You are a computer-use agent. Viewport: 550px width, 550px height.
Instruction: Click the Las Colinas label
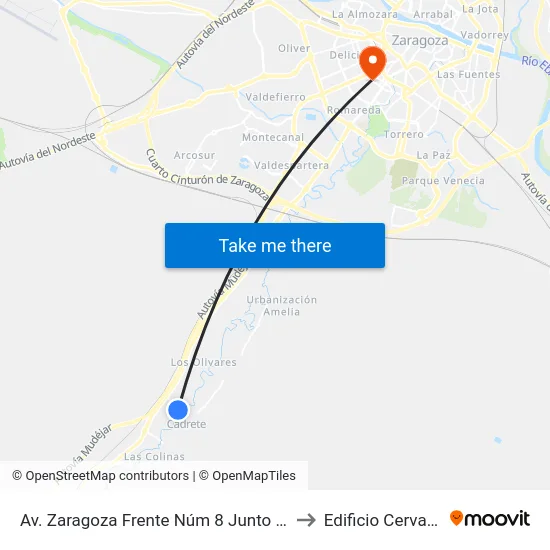[154, 456]
